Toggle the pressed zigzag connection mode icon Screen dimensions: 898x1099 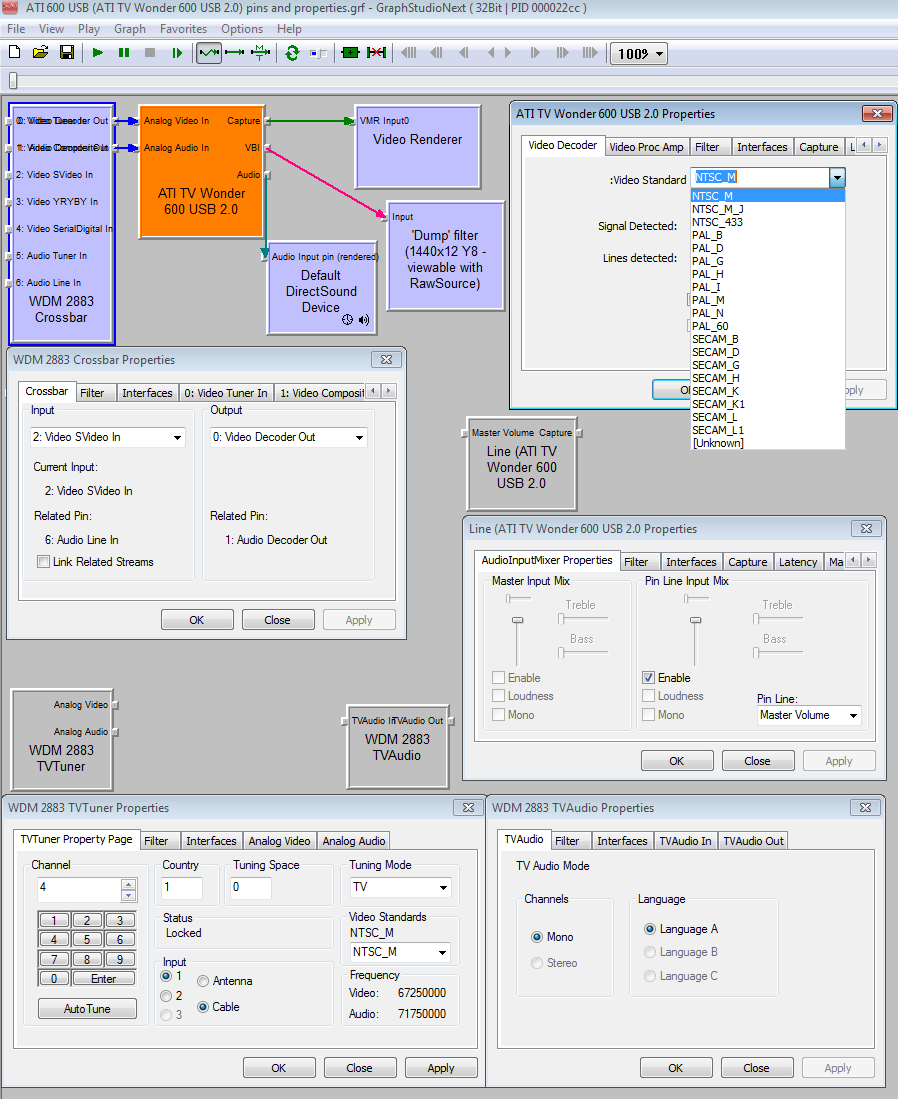point(209,53)
